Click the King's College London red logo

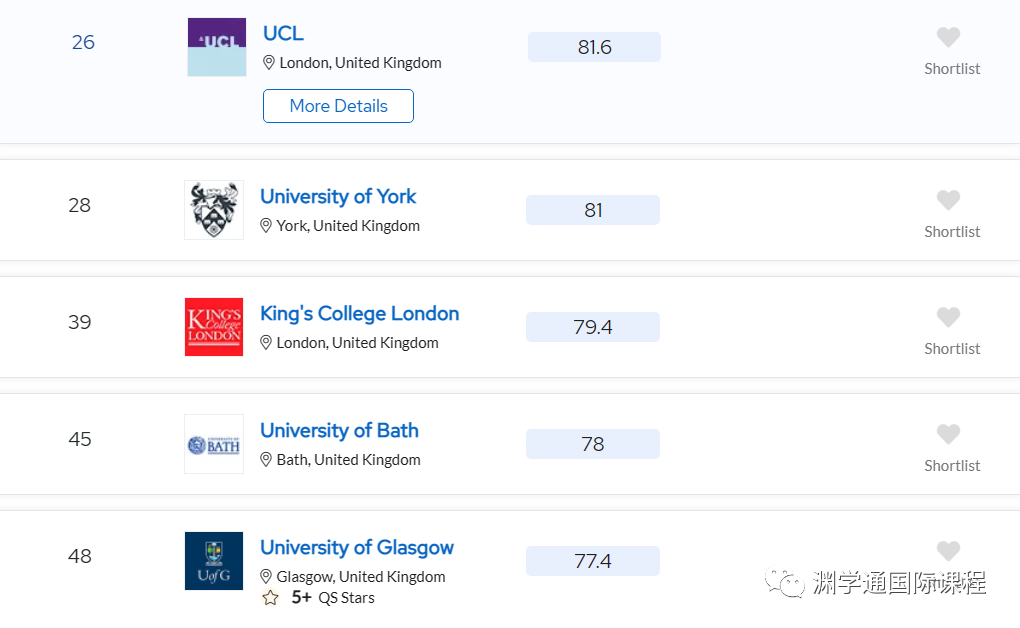click(214, 327)
